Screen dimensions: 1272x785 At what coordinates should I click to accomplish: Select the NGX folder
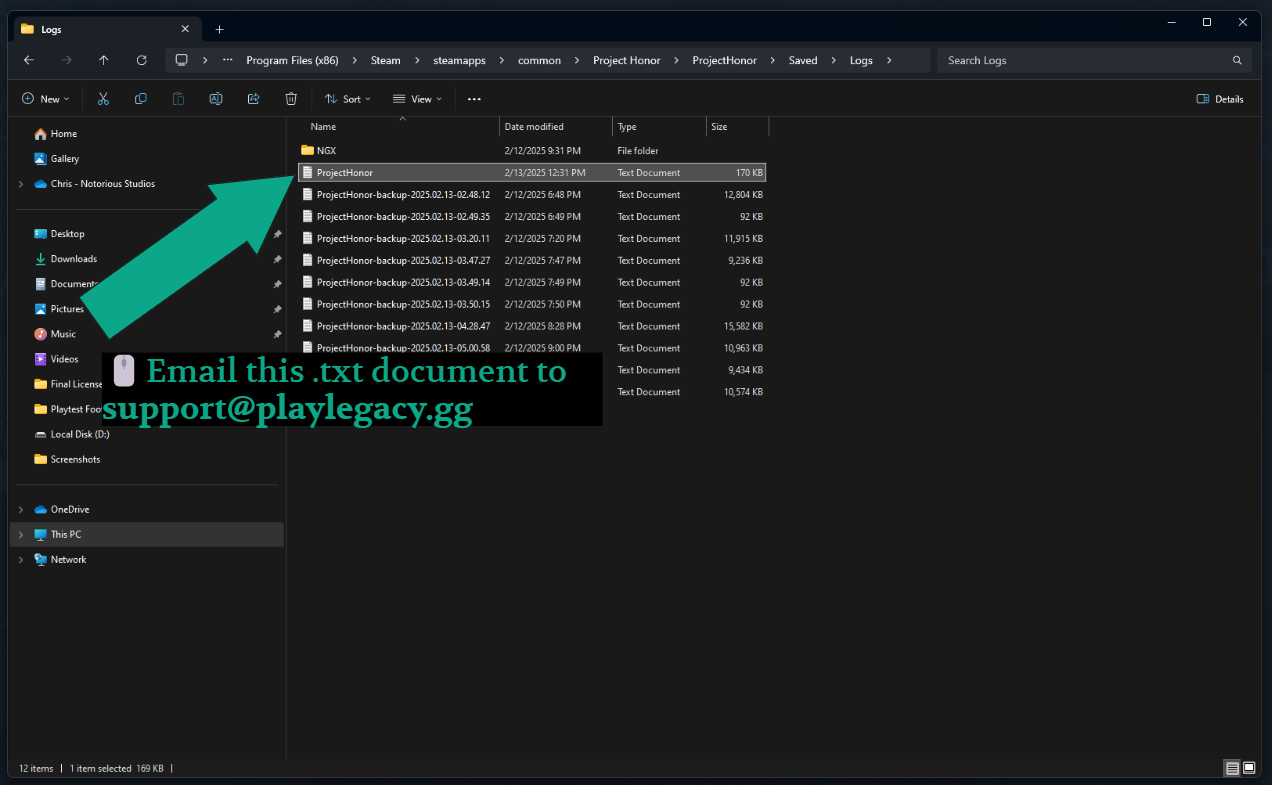(x=532, y=151)
